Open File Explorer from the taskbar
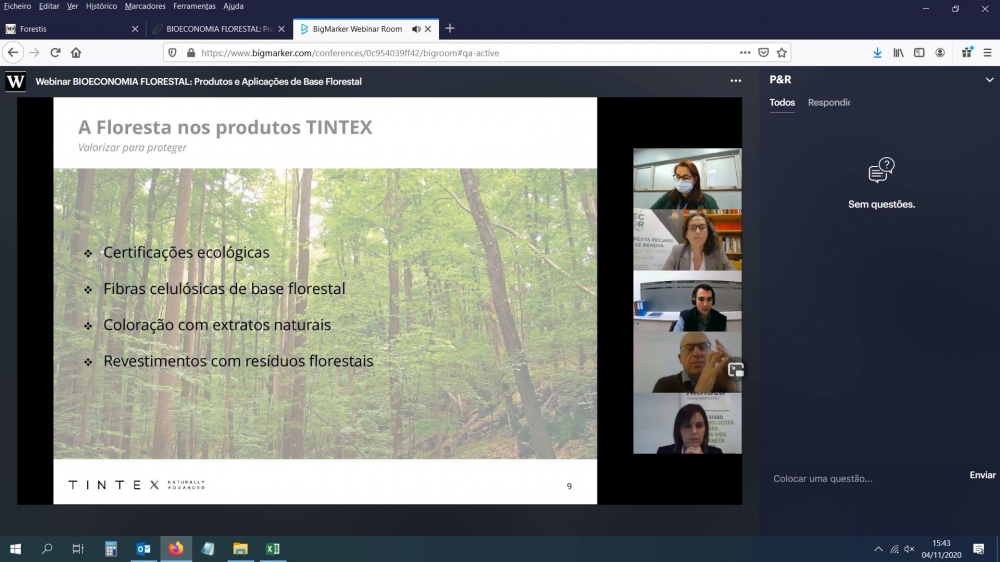The height and width of the screenshot is (562, 1000). pos(240,549)
